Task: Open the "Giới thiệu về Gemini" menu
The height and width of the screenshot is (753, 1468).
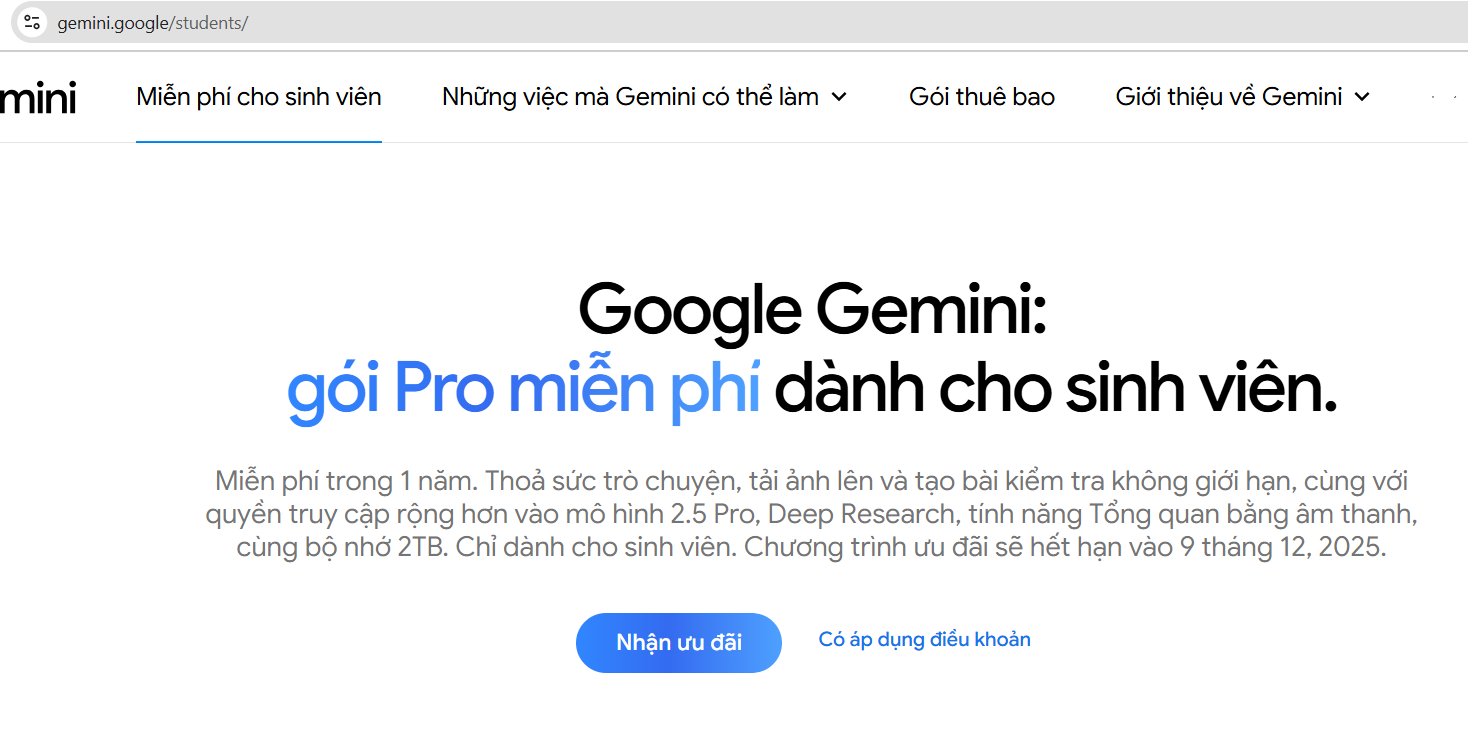Action: pos(1228,97)
